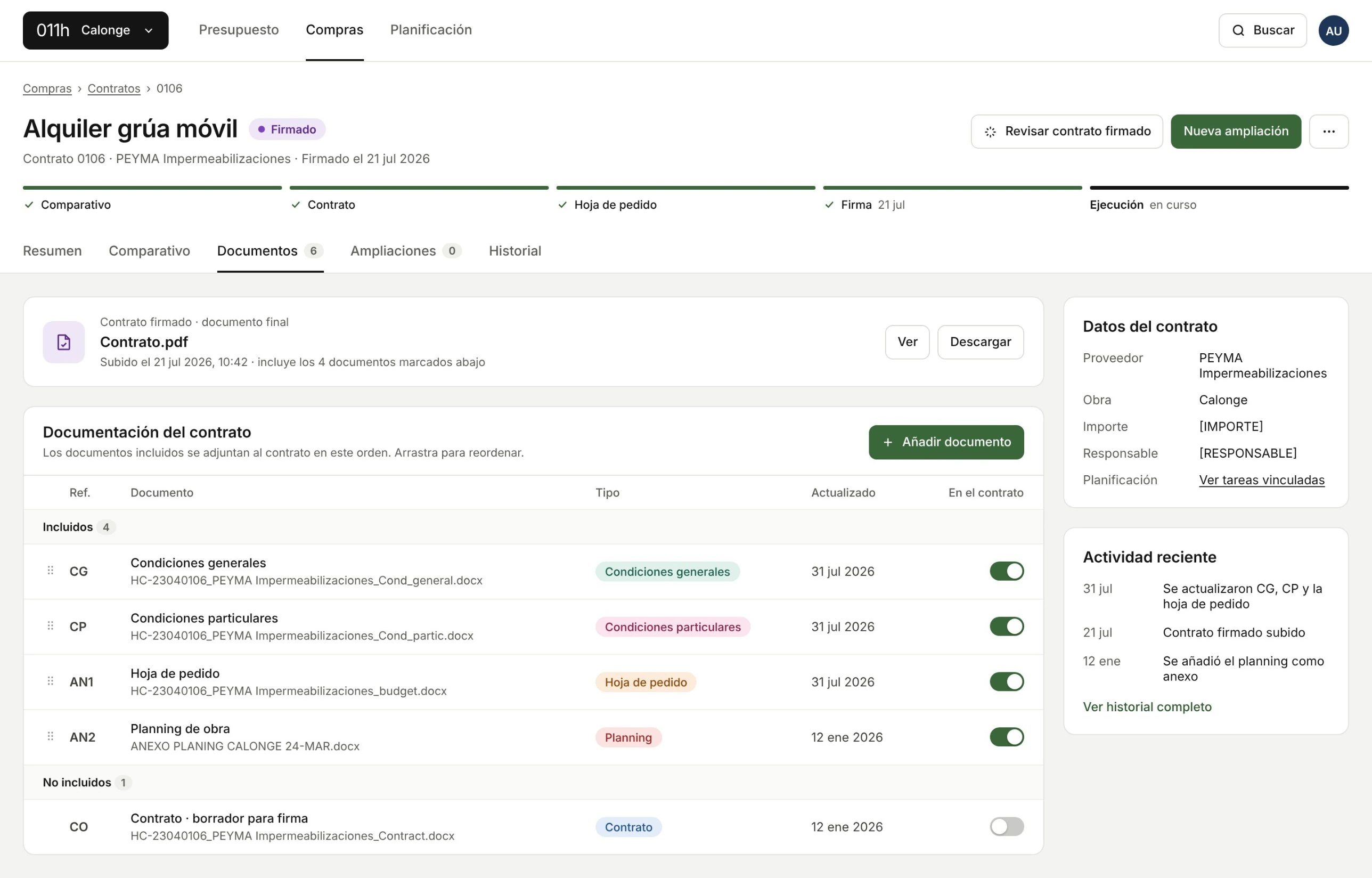Go to the Compras section

(334, 30)
